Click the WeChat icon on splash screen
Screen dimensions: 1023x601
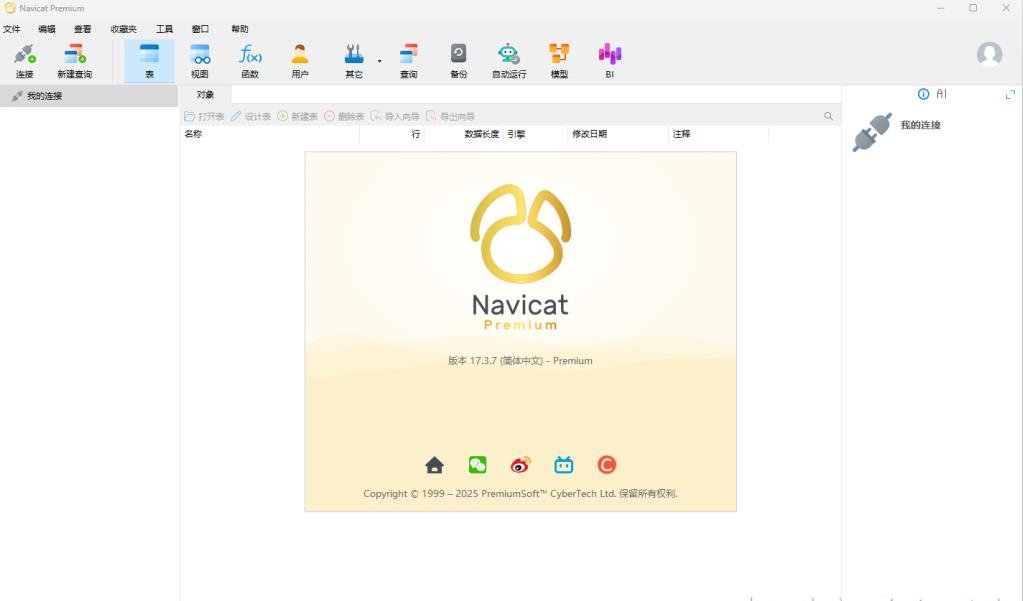[x=478, y=465]
